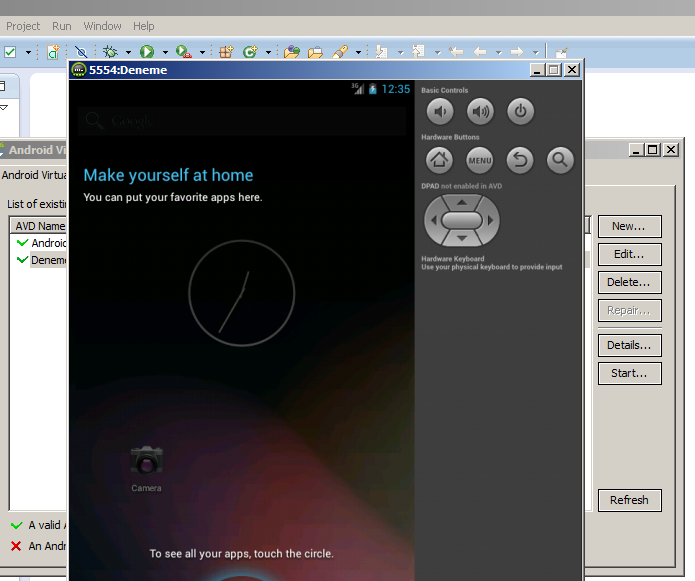Viewport: 695px width, 581px height.
Task: Click the Next Annotation icon
Action: coord(381,52)
